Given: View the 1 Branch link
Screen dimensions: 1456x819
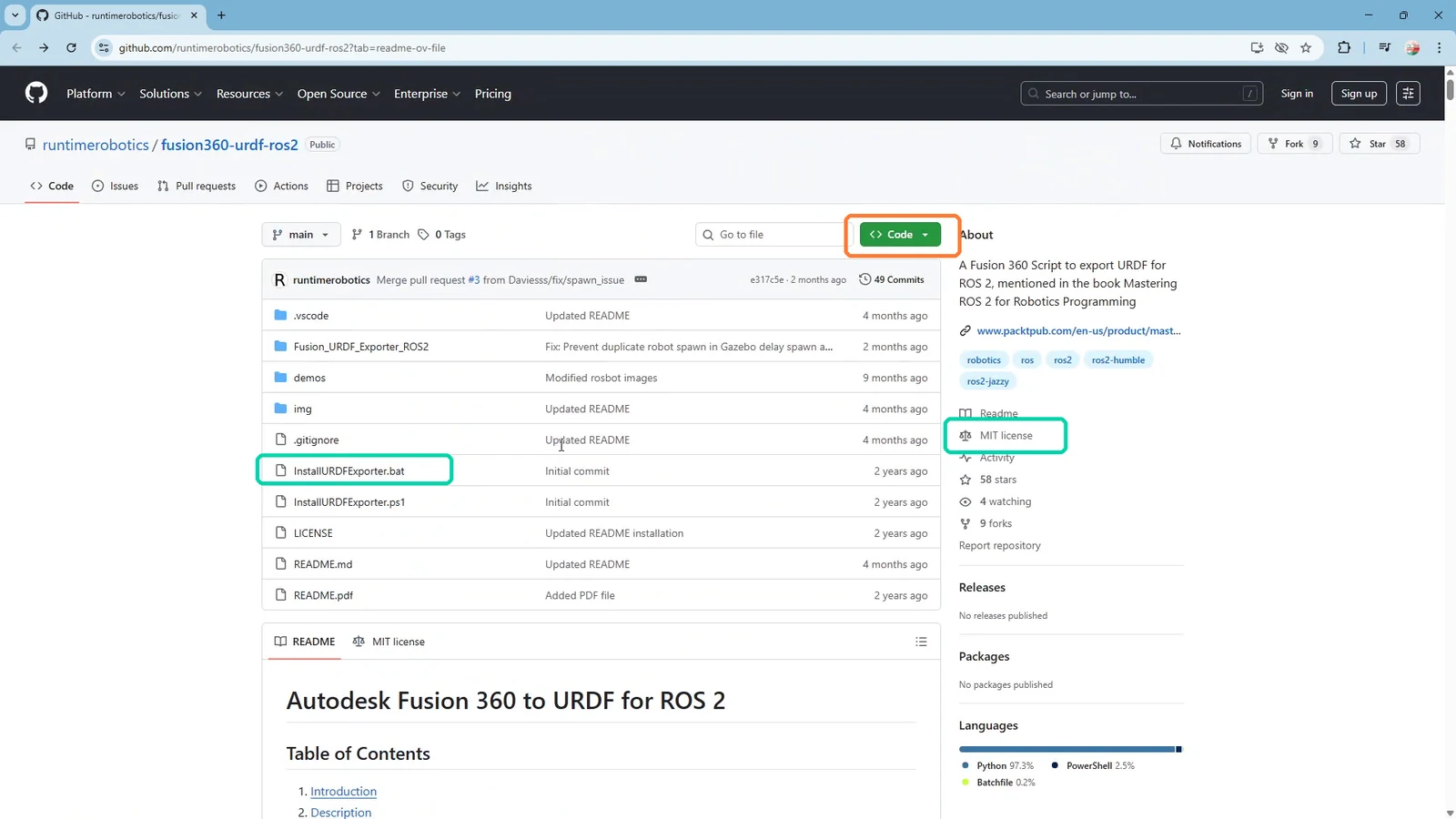Looking at the screenshot, I should 380,235.
